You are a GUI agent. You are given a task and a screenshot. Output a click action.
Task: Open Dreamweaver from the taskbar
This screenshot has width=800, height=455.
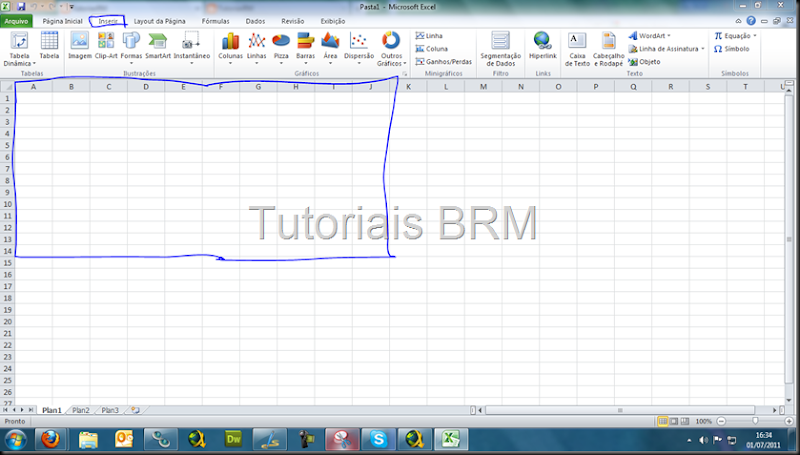pos(233,439)
